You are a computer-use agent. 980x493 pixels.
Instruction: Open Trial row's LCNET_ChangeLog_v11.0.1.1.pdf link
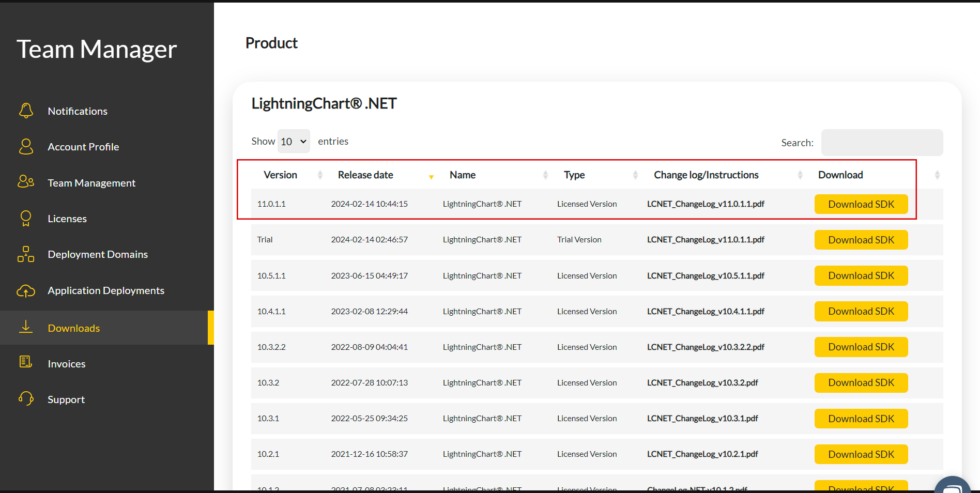705,239
